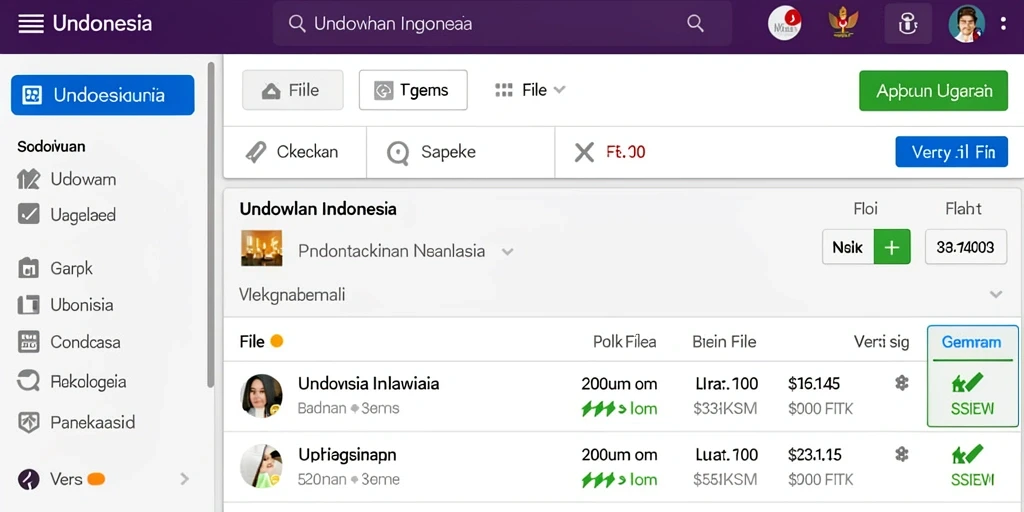The image size is (1024, 512).
Task: Toggle the orange Vers switch in the sidebar
Action: point(96,479)
